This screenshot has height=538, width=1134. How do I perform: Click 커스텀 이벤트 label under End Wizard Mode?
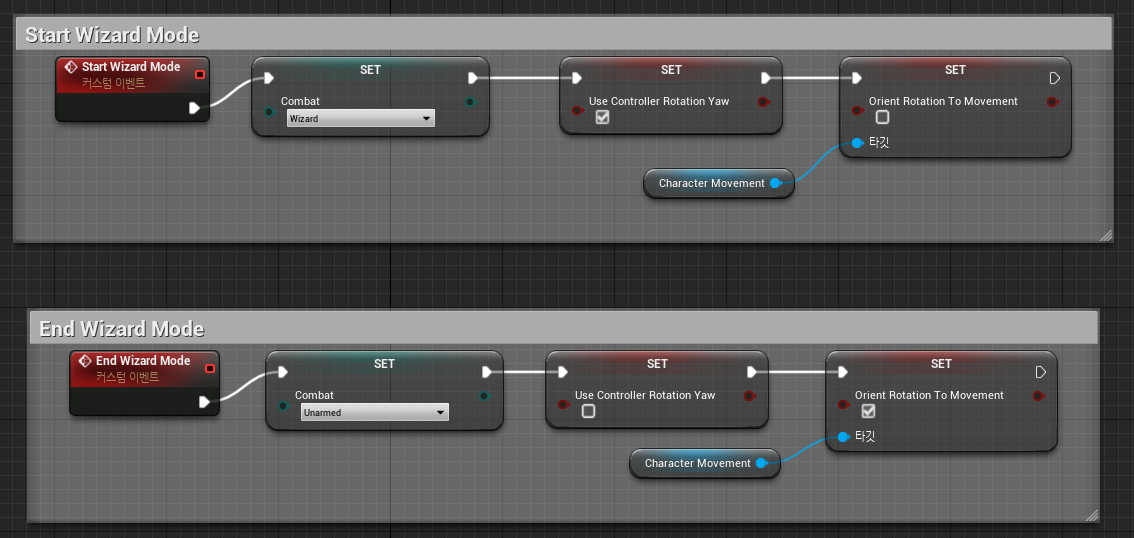click(127, 377)
